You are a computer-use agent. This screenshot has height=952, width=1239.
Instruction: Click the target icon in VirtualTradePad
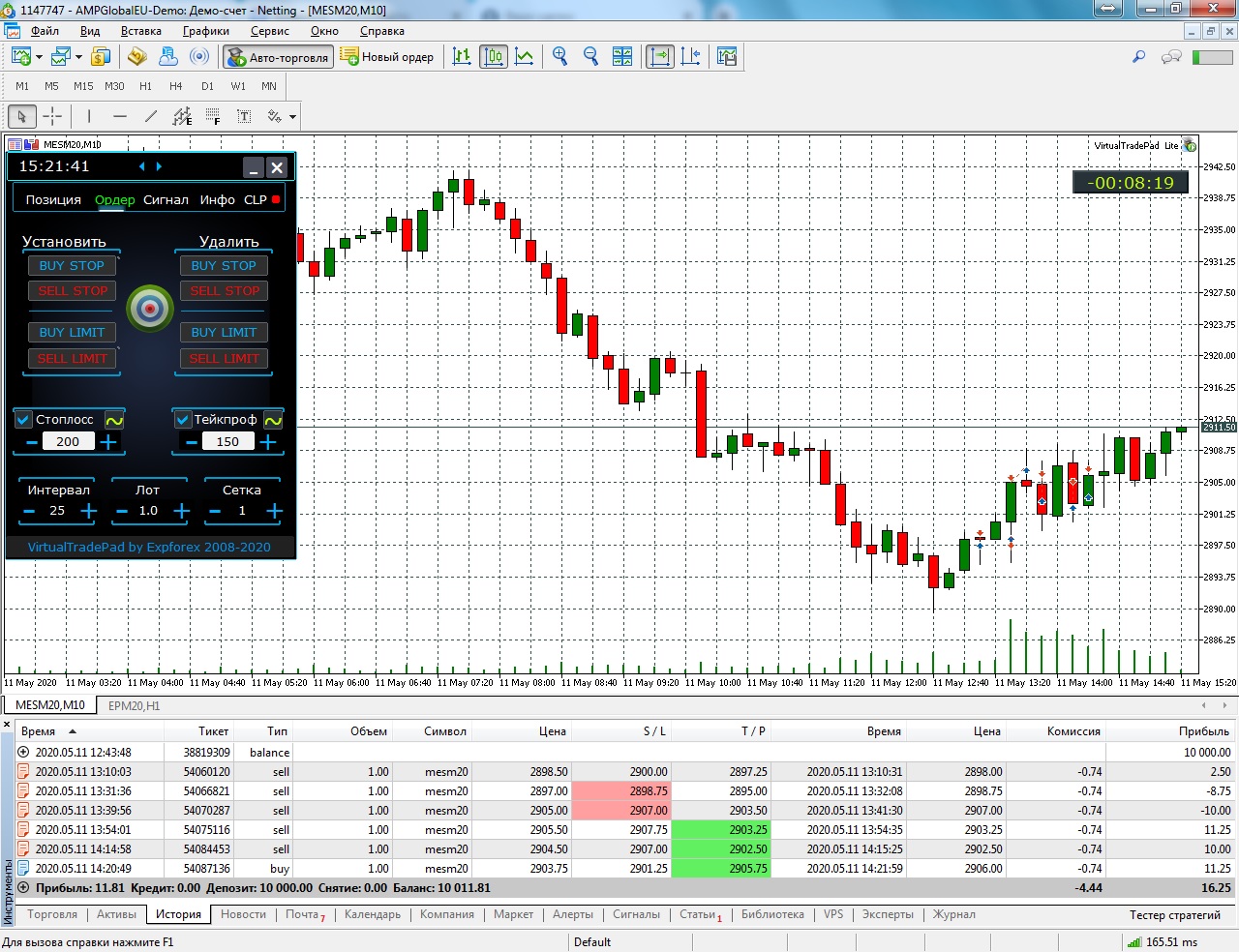[x=150, y=309]
